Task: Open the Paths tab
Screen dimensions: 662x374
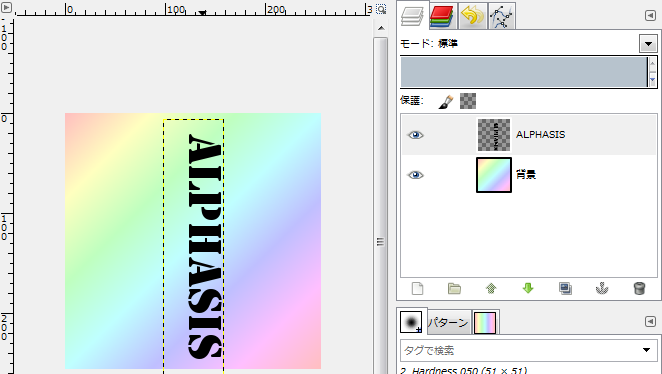Action: click(501, 16)
